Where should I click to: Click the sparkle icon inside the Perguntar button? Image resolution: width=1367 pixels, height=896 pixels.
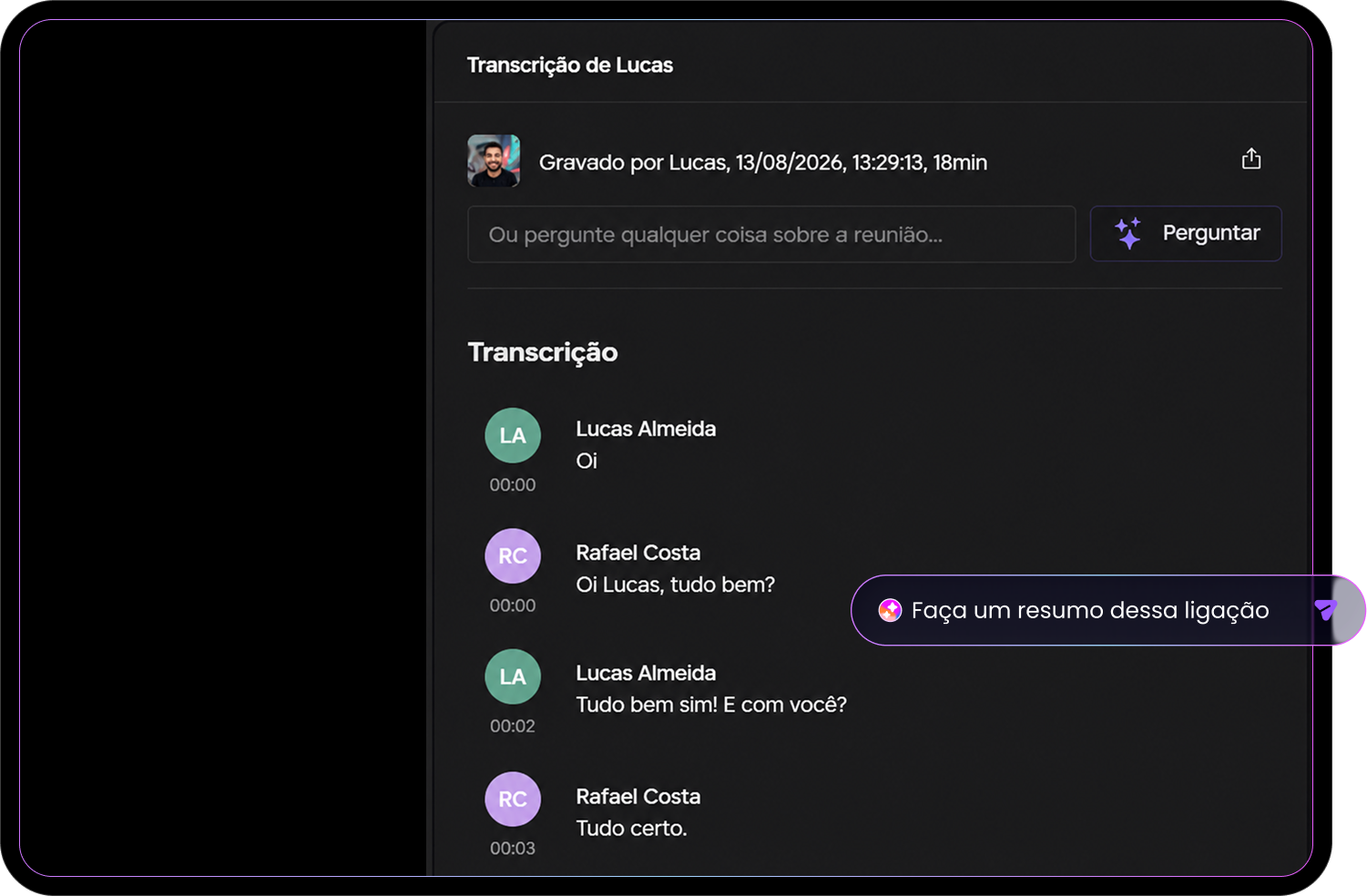pyautogui.click(x=1128, y=233)
